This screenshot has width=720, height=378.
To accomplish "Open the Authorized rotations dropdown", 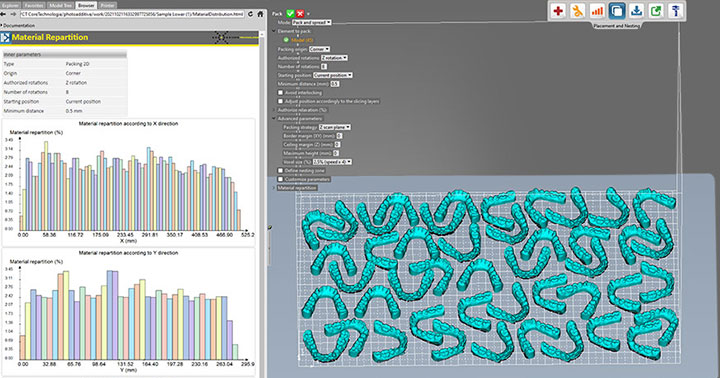I will (x=334, y=58).
